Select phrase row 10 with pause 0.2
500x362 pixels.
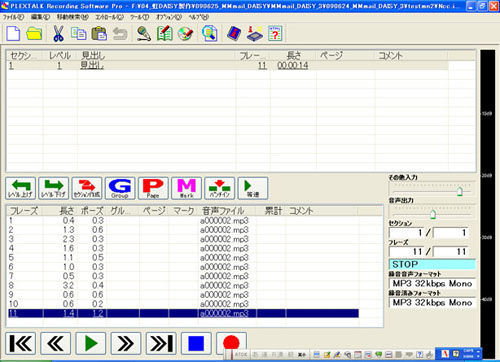click(x=183, y=304)
